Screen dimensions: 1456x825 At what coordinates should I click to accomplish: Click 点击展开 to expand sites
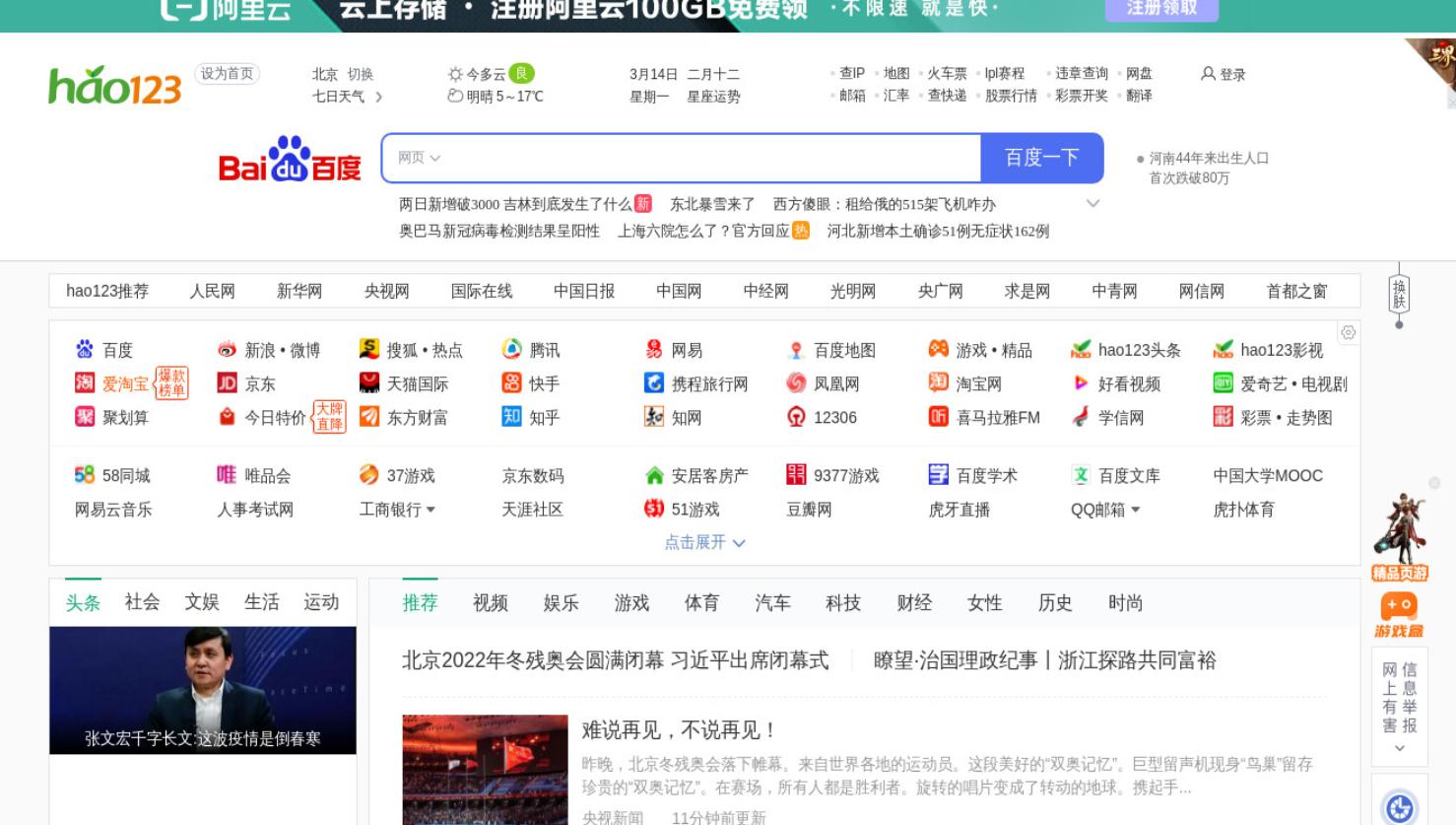click(x=705, y=542)
